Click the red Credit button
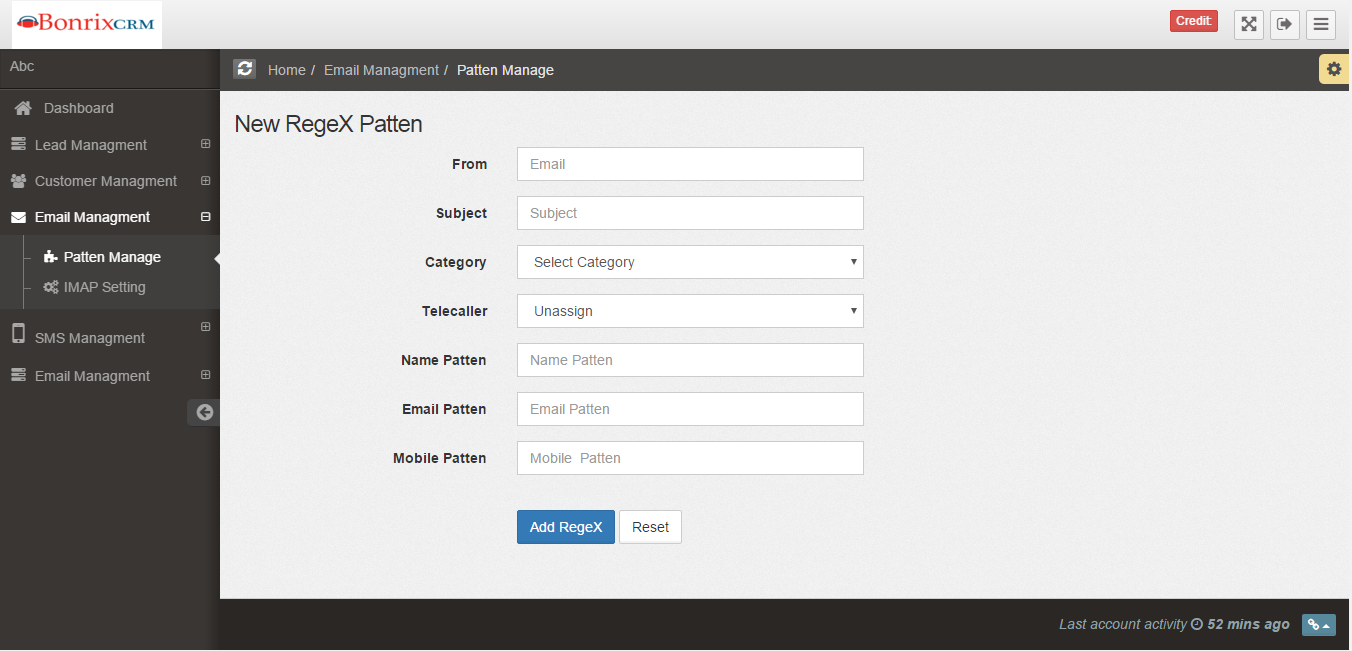The width and height of the screenshot is (1352, 651). (x=1194, y=21)
